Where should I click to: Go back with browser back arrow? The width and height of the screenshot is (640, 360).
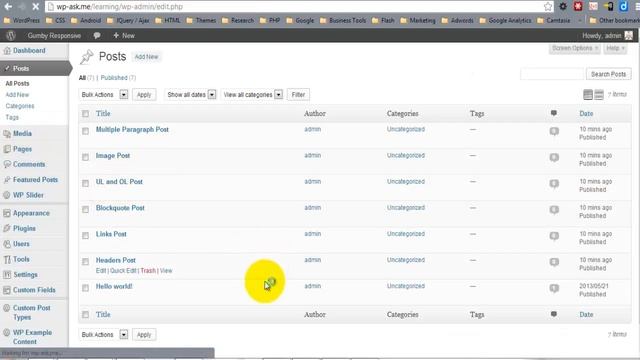(8, 7)
